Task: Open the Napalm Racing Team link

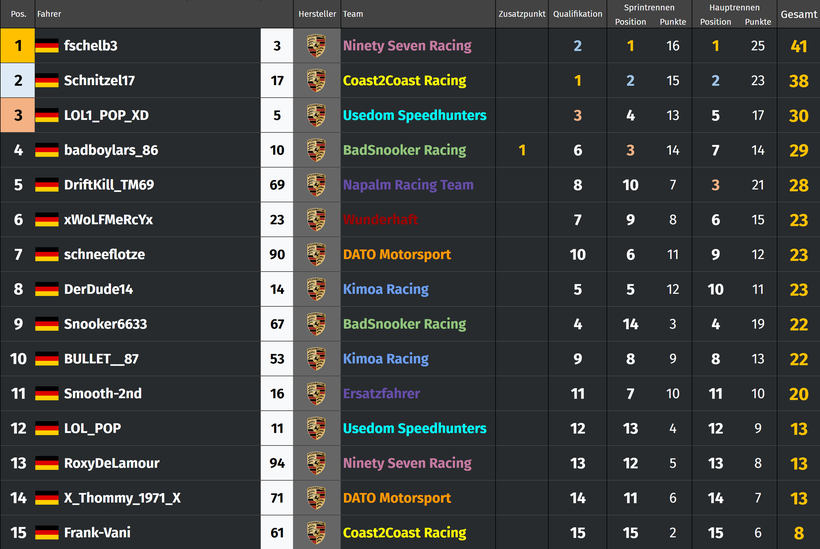Action: tap(408, 185)
